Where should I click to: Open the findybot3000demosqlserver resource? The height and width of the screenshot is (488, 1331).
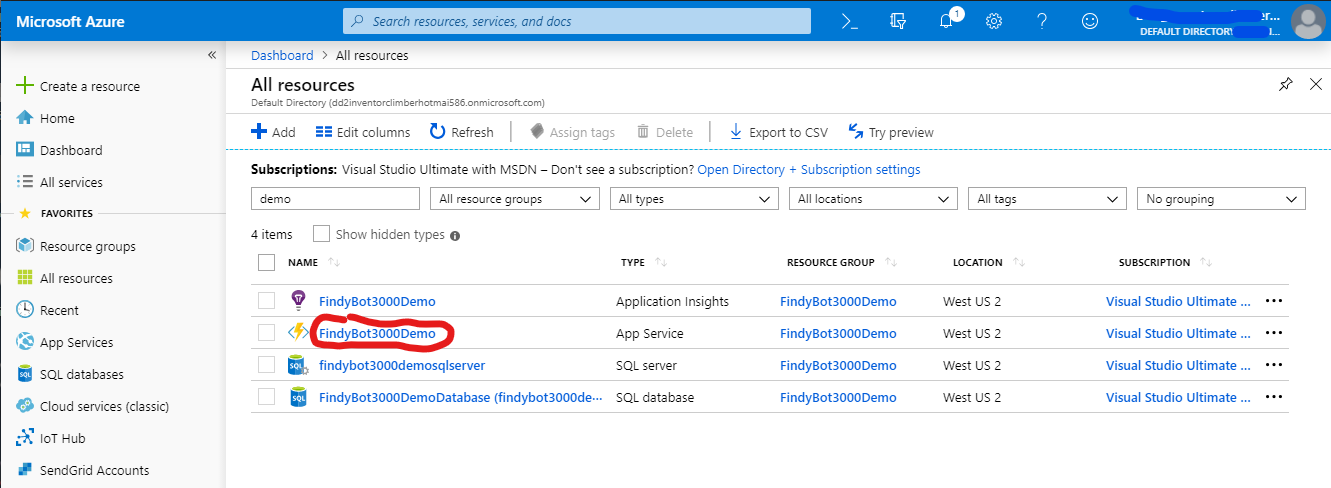pos(402,365)
